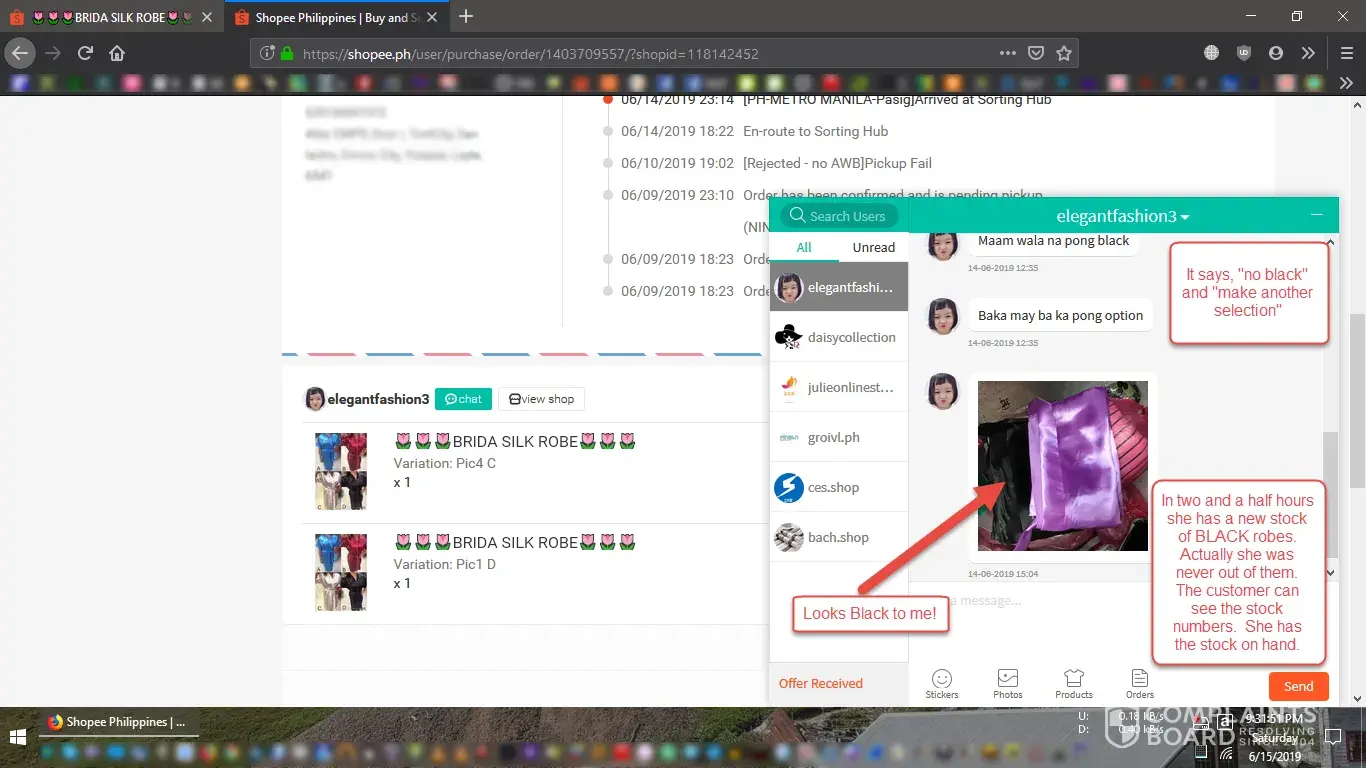Viewport: 1366px width, 768px height.
Task: Click the Photos icon in chat
Action: 1007,682
